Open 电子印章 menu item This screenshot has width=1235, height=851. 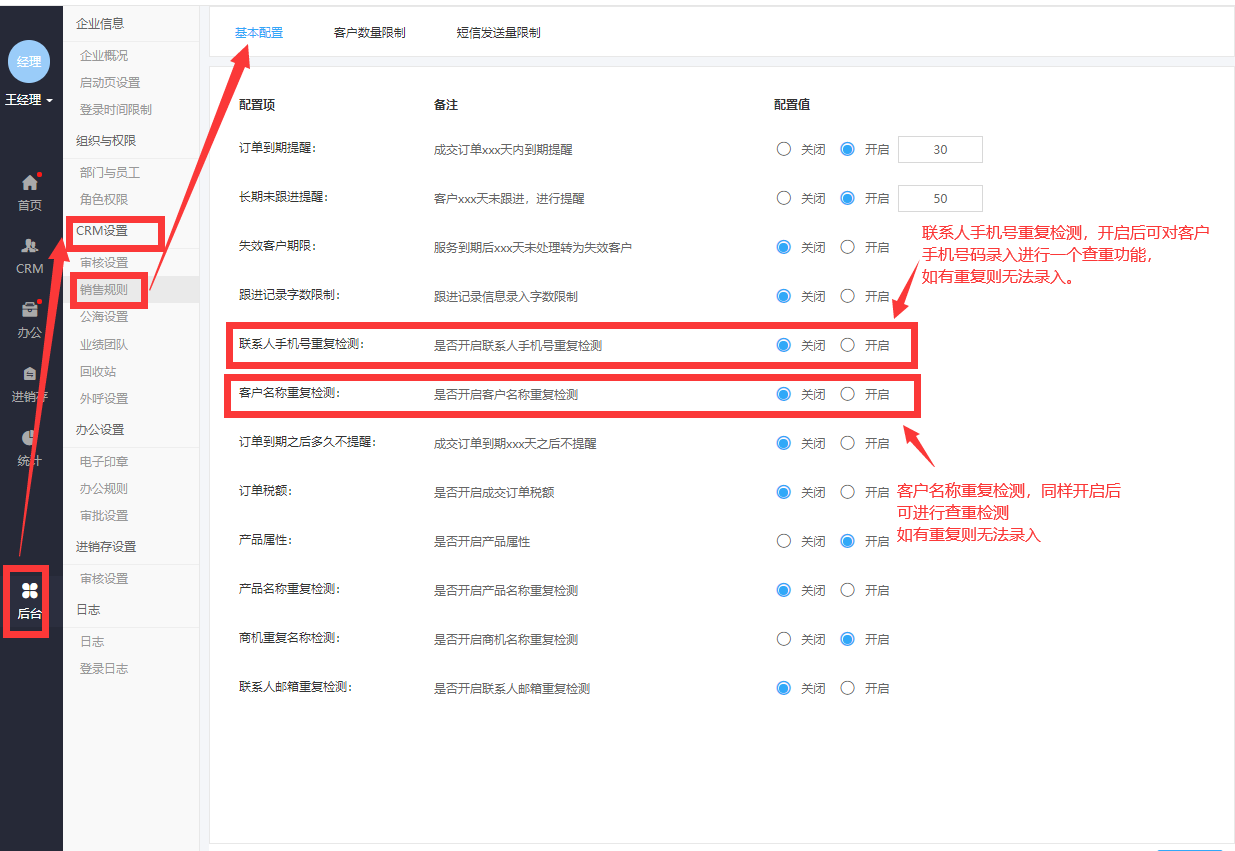point(104,462)
